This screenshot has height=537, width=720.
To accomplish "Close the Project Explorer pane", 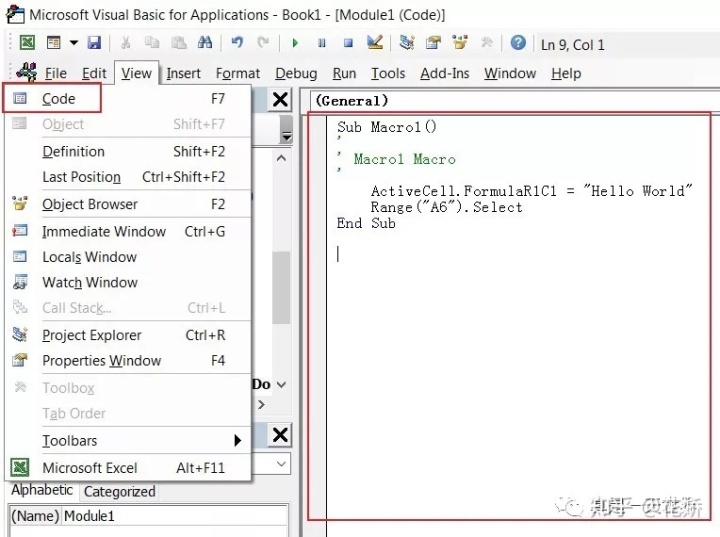I will click(x=280, y=99).
